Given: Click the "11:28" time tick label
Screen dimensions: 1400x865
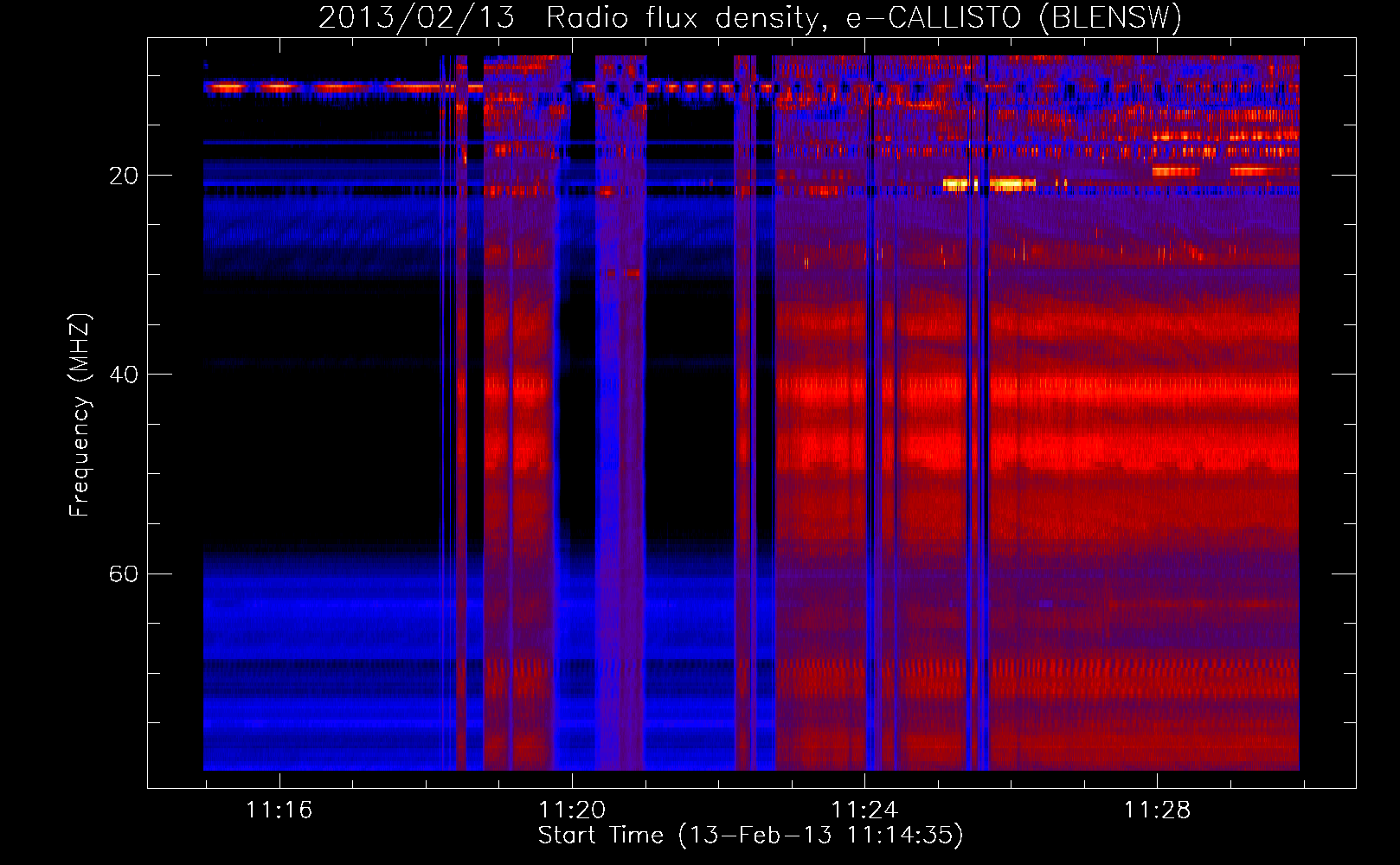Looking at the screenshot, I should tap(1157, 811).
